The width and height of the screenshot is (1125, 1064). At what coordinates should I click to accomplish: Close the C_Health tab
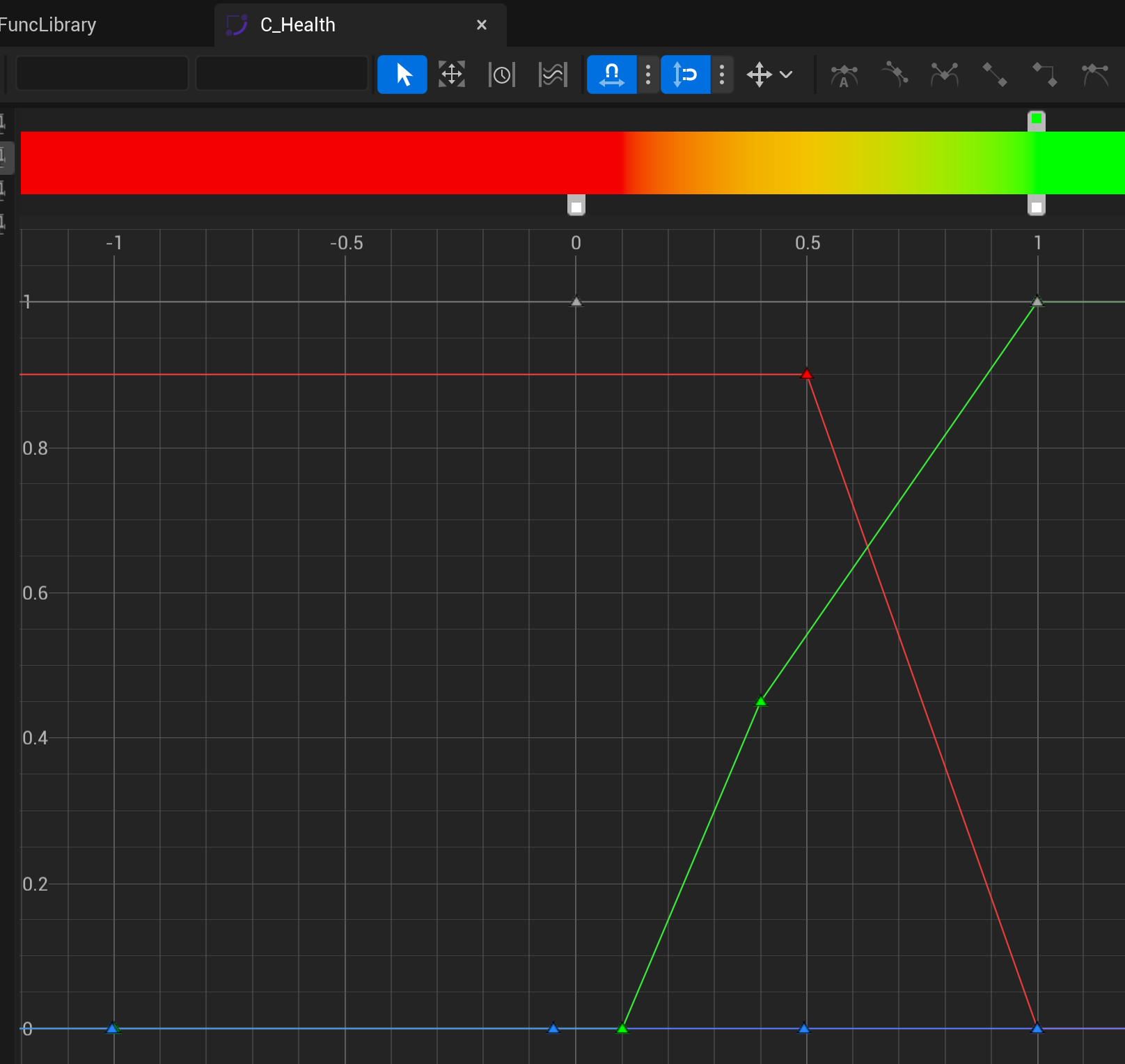pos(481,25)
